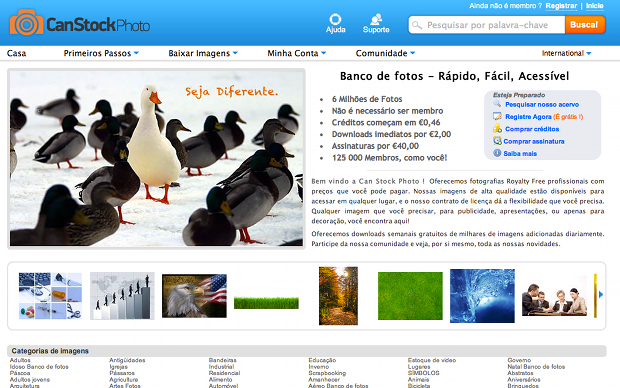Open the International language dropdown

(566, 53)
